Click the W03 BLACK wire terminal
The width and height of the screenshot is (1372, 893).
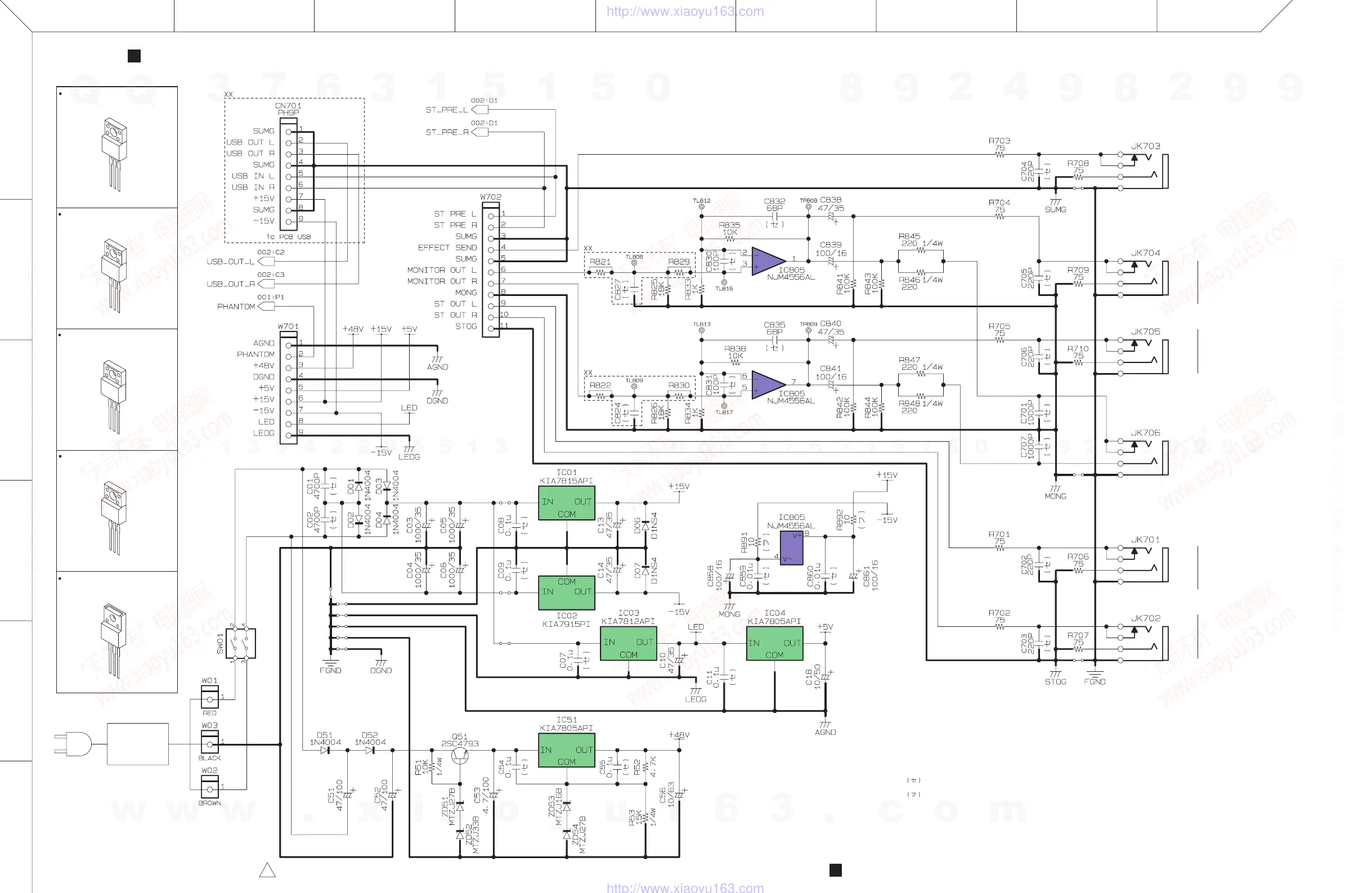pos(210,742)
